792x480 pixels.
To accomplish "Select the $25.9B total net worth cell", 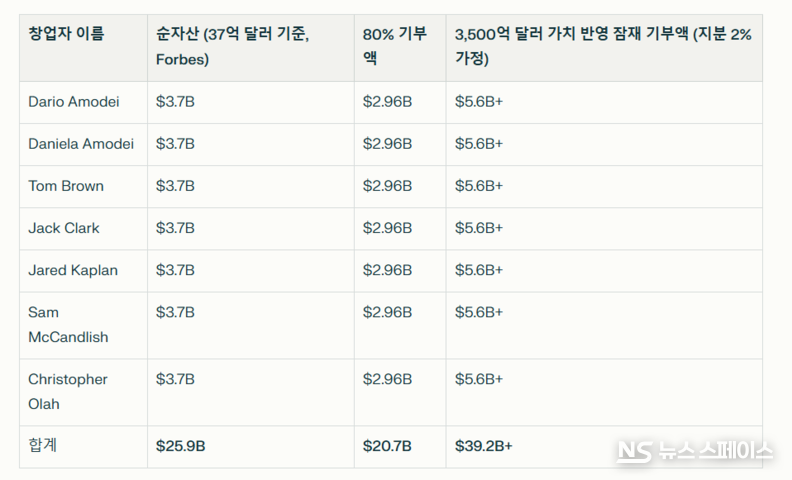I will point(181,446).
